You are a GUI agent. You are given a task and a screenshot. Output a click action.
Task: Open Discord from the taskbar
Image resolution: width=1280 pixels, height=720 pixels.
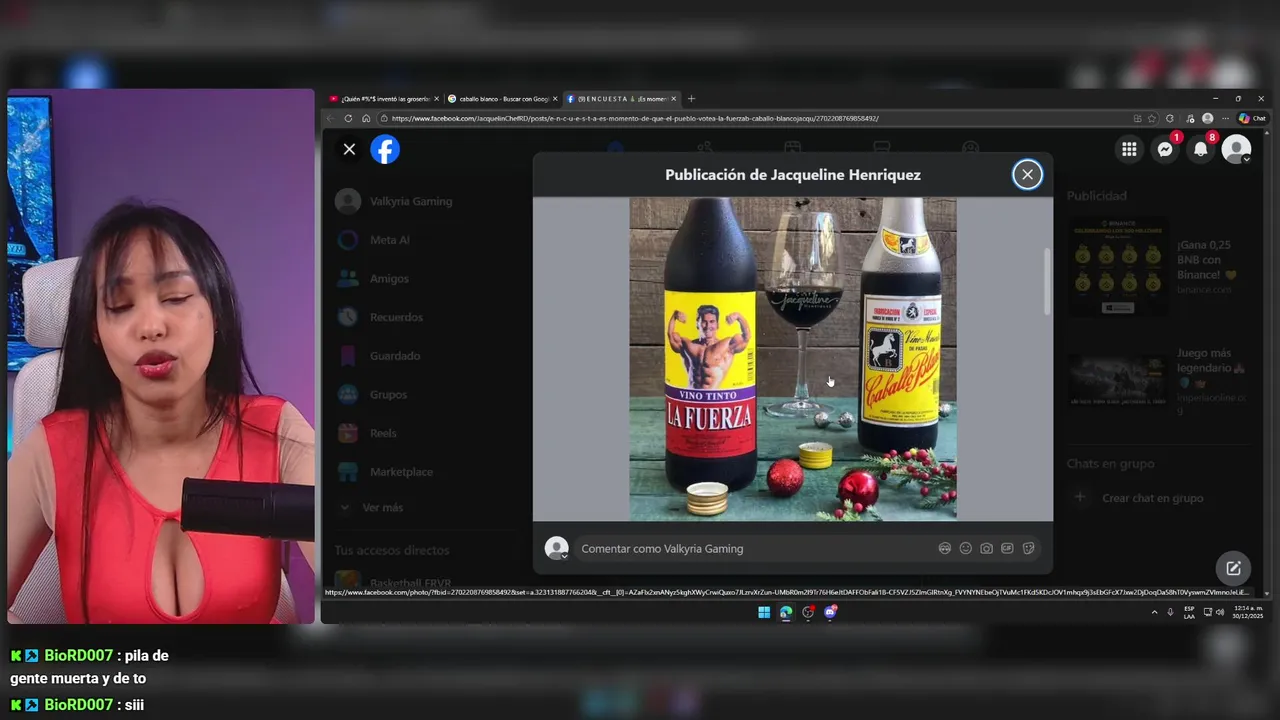[x=830, y=612]
